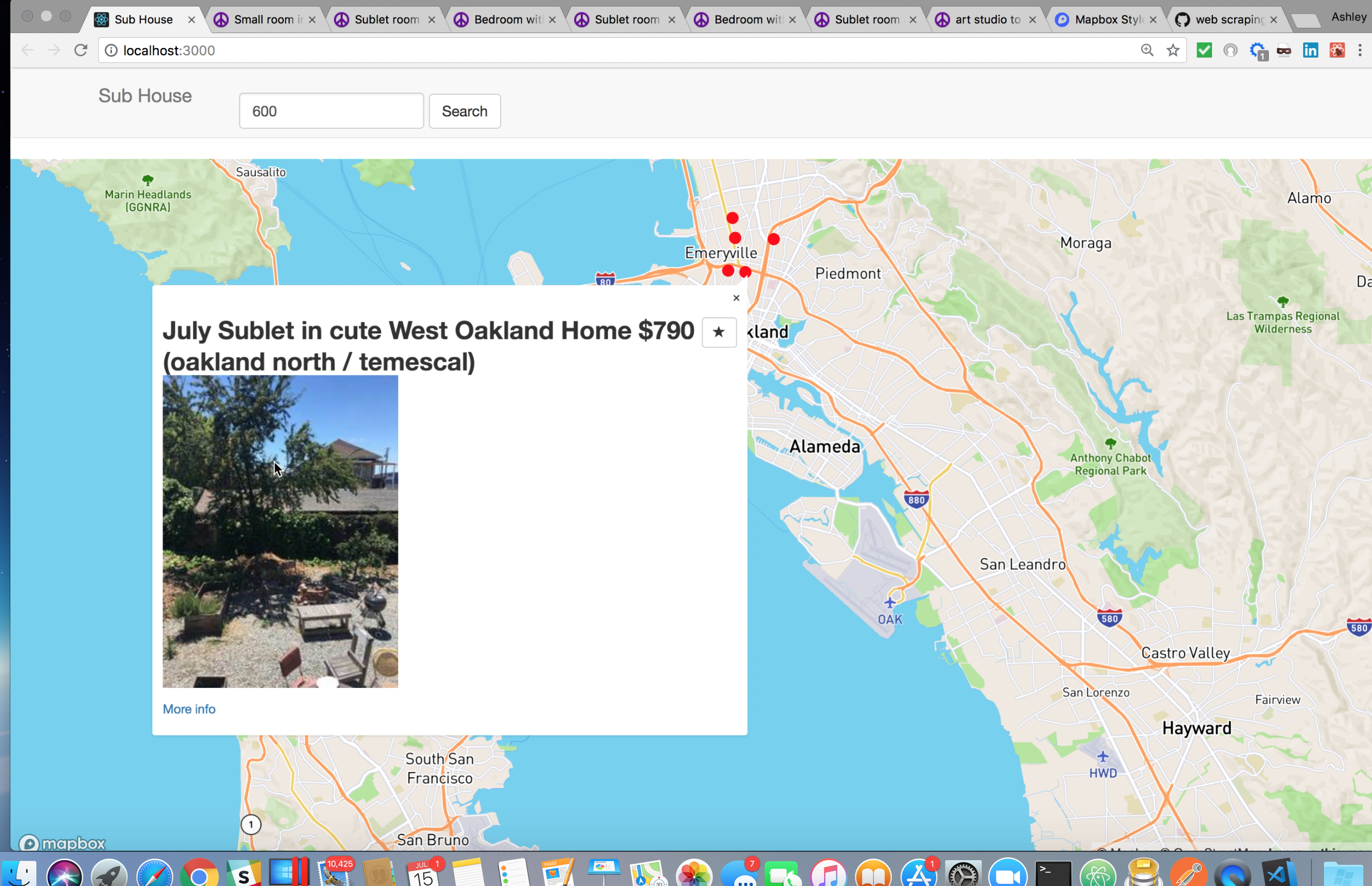The width and height of the screenshot is (1372, 886).
Task: Open System Preferences gear in dock
Action: click(x=964, y=874)
